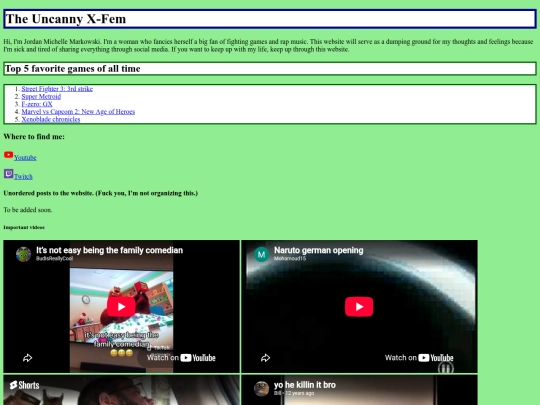Watch family comedian video on YouTube

(x=181, y=358)
